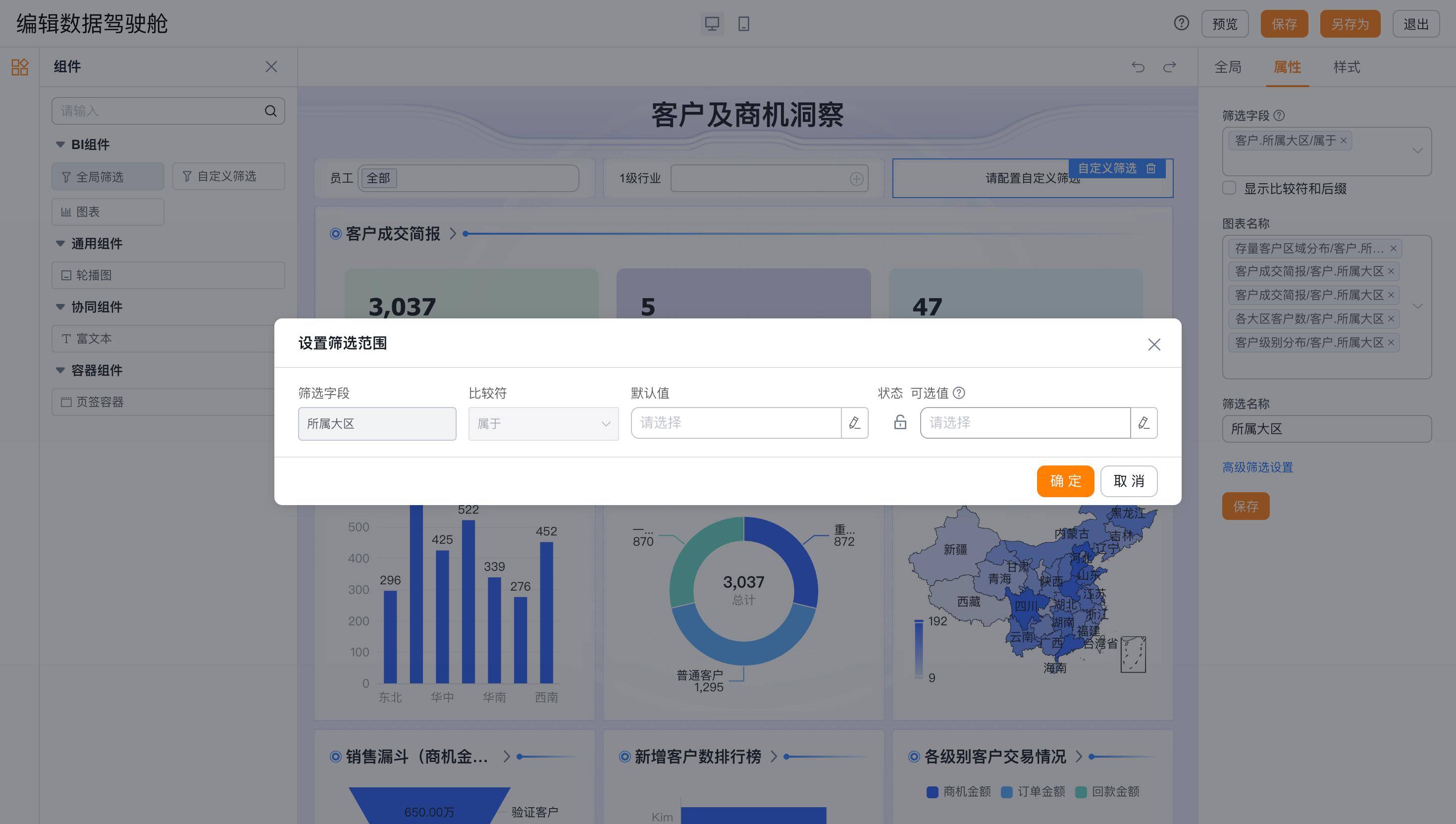Screen dimensions: 1456x824
Task: Collapse the 通用组件 section
Action: click(x=60, y=243)
